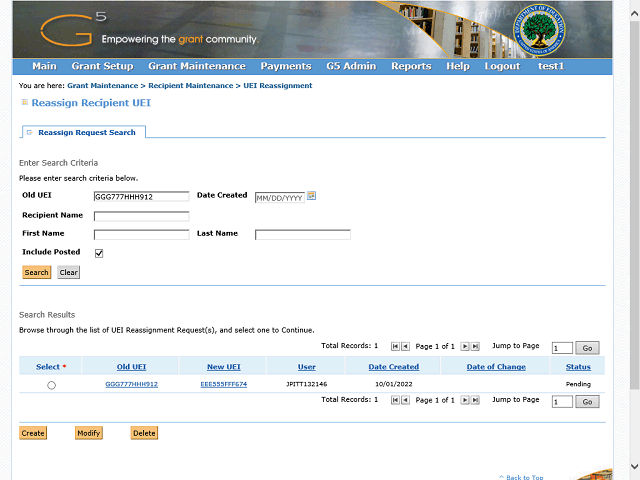Click the JPITT132146 user cell

tap(307, 384)
